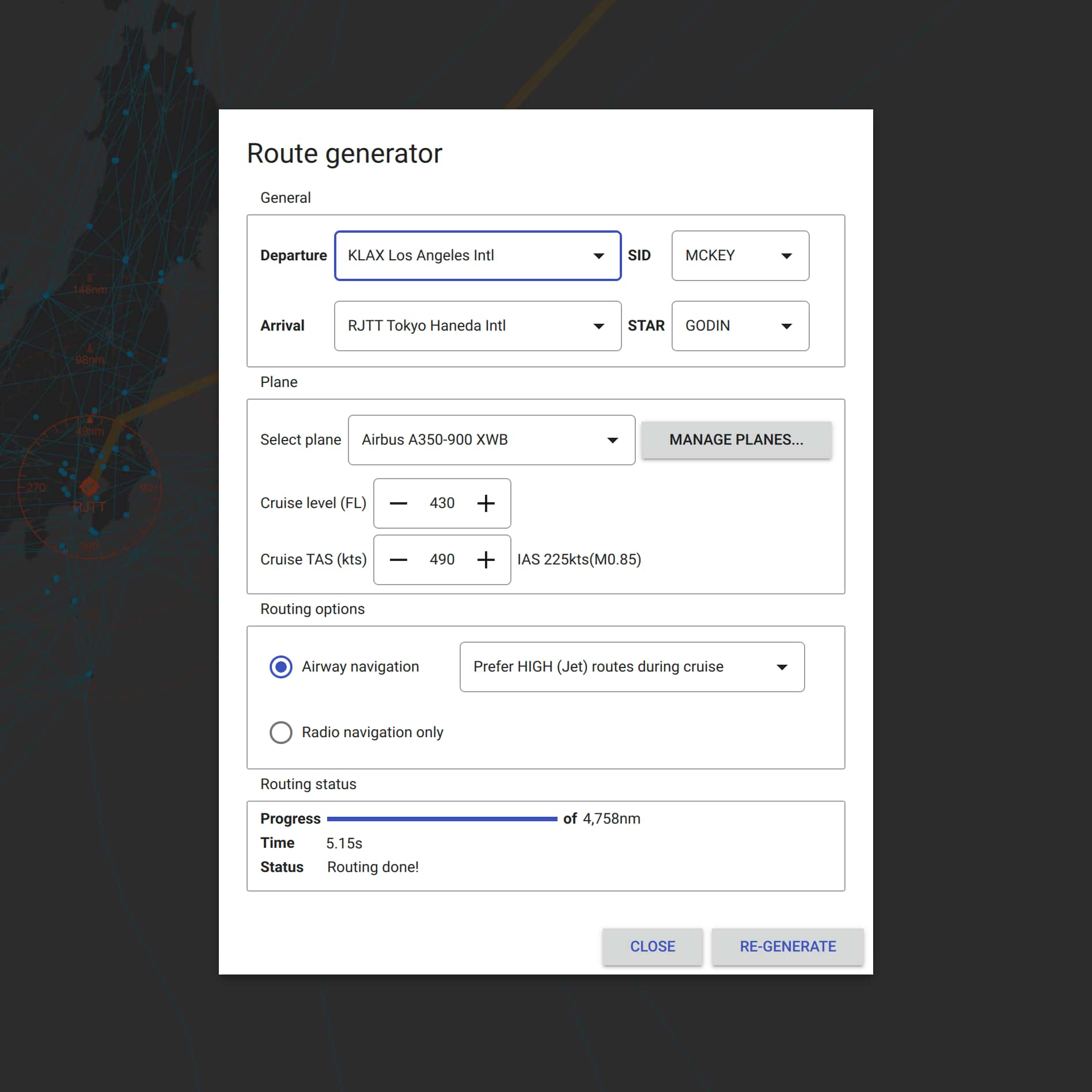Click the SID dropdown chevron icon
The height and width of the screenshot is (1092, 1092).
(787, 256)
